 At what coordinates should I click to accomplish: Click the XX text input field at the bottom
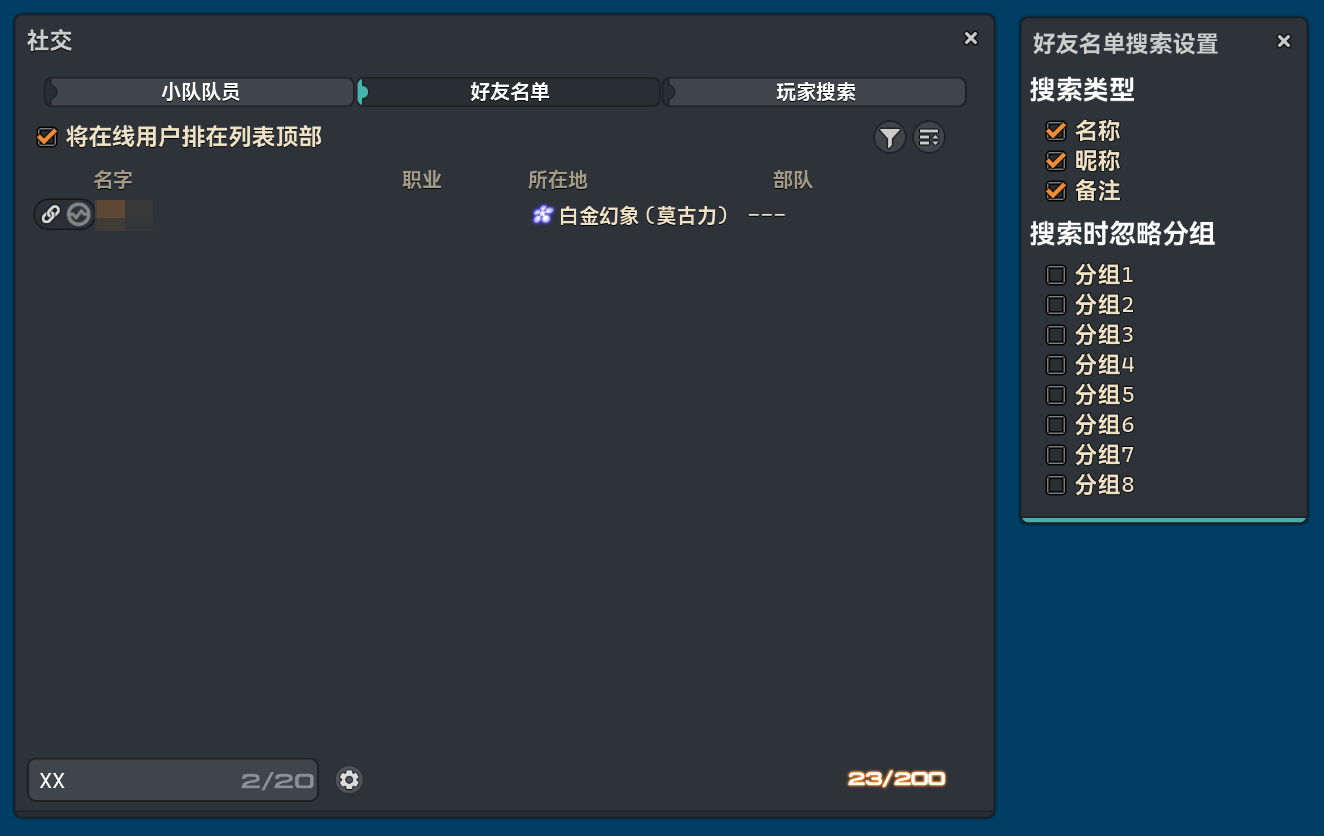point(170,780)
